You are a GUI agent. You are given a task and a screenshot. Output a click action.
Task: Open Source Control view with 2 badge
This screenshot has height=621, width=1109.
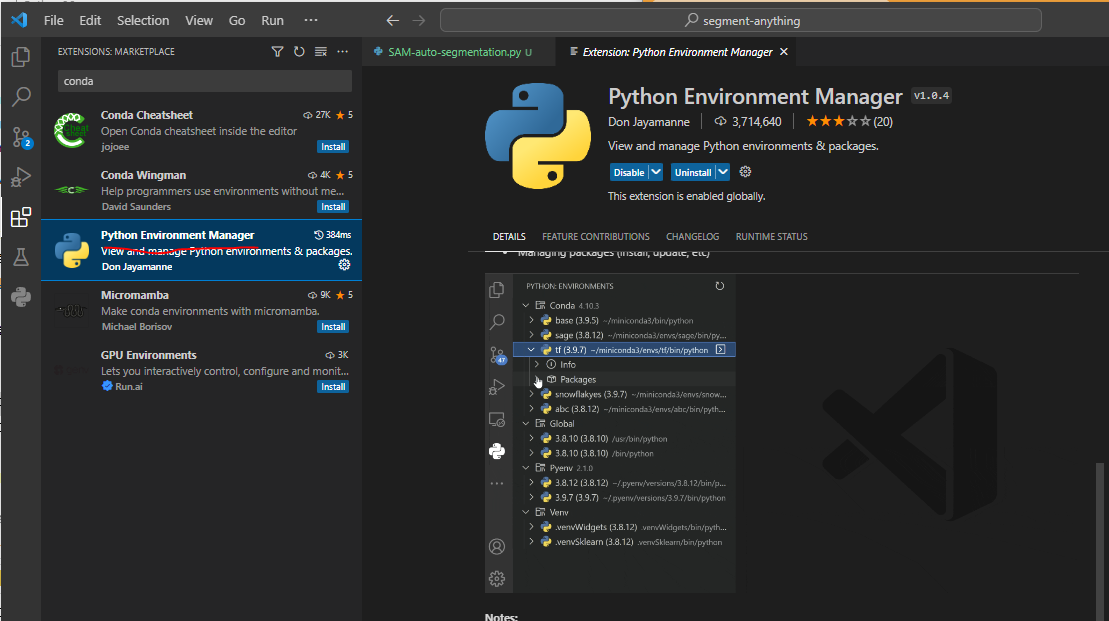pyautogui.click(x=21, y=137)
